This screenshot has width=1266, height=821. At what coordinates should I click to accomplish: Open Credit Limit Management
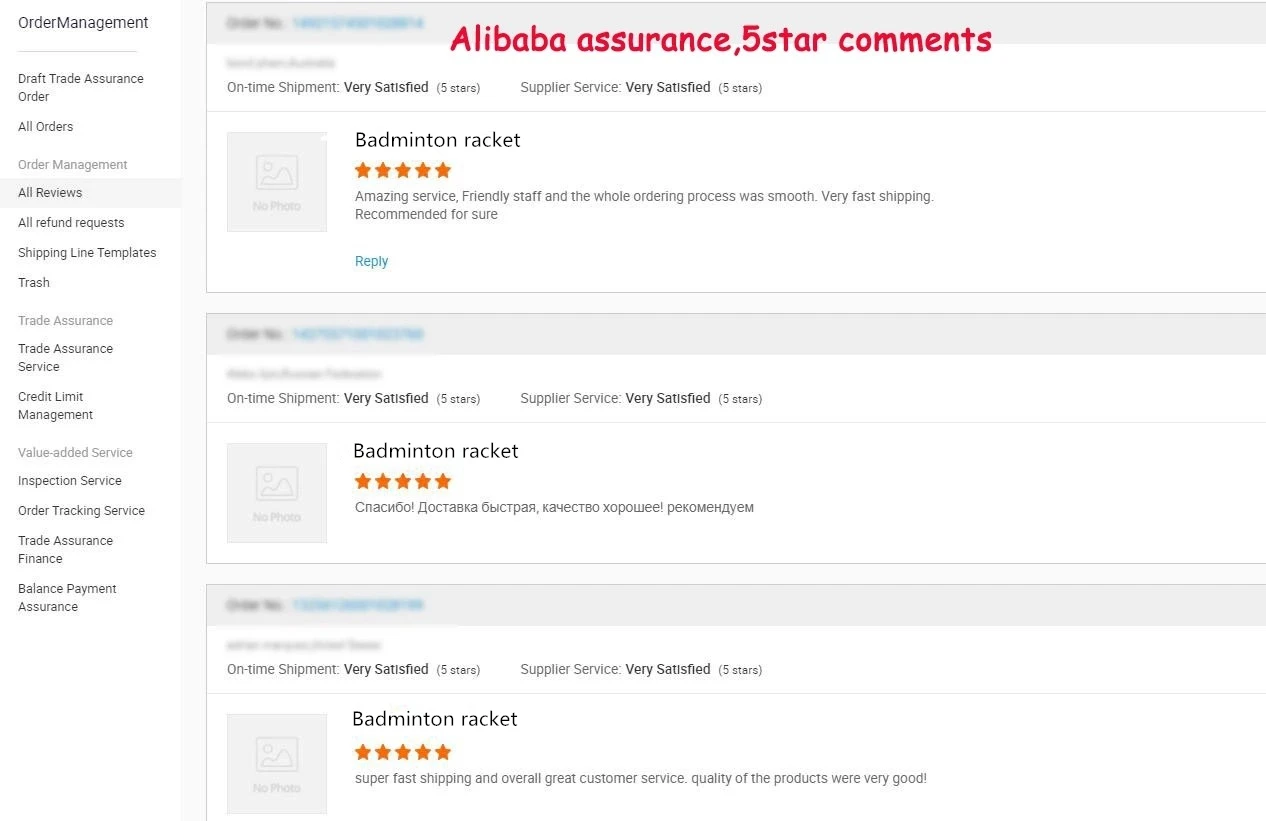(55, 405)
